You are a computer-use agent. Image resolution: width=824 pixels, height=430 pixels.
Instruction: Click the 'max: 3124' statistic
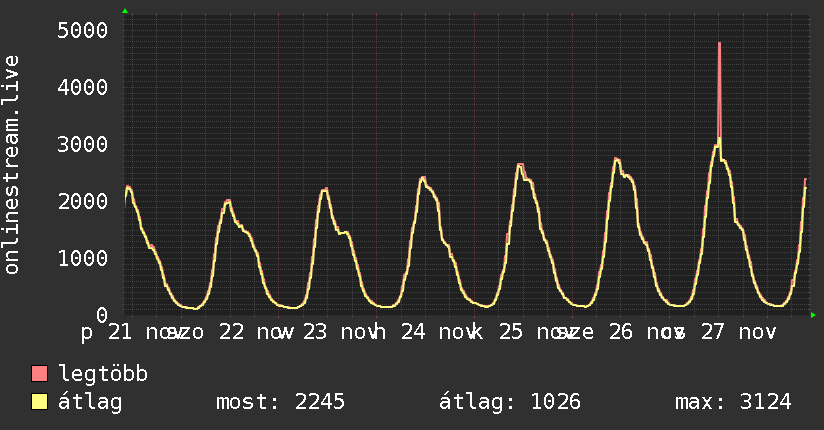[733, 402]
